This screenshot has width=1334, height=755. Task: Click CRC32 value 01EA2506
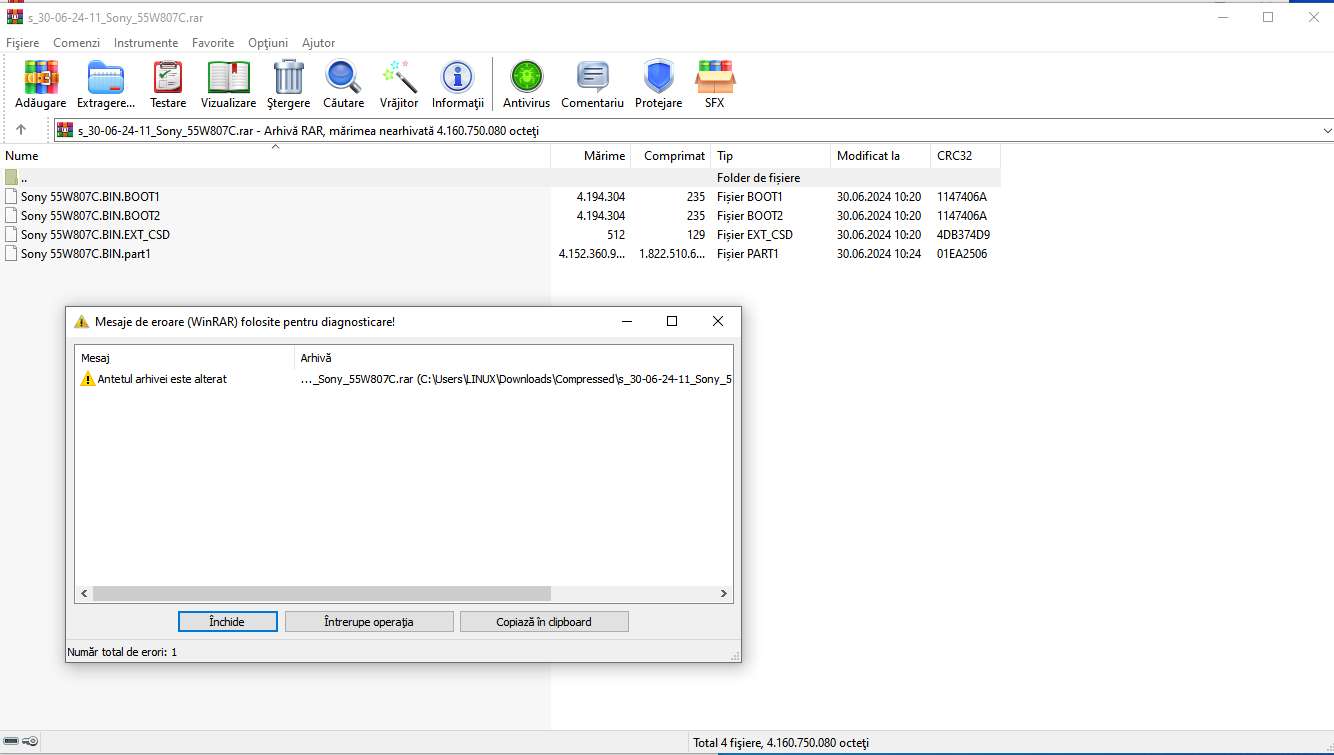962,254
